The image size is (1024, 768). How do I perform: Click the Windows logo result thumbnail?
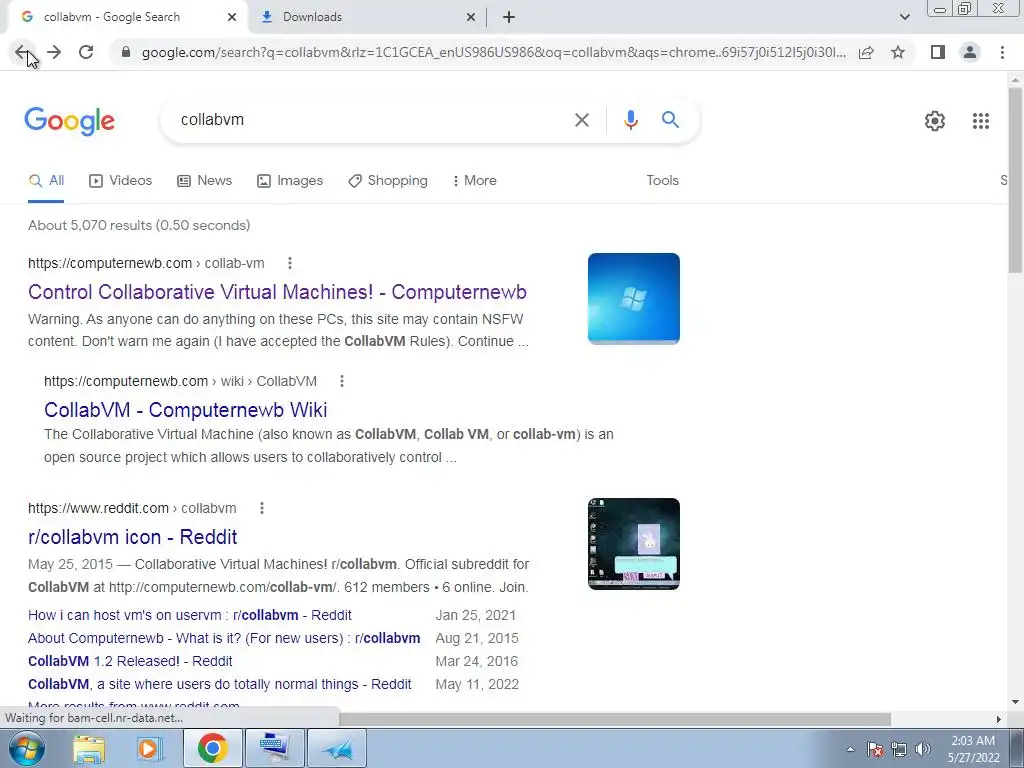pyautogui.click(x=633, y=298)
